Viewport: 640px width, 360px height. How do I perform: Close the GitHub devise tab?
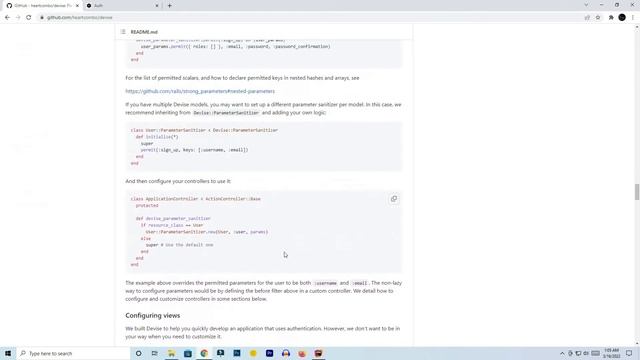(77, 6)
